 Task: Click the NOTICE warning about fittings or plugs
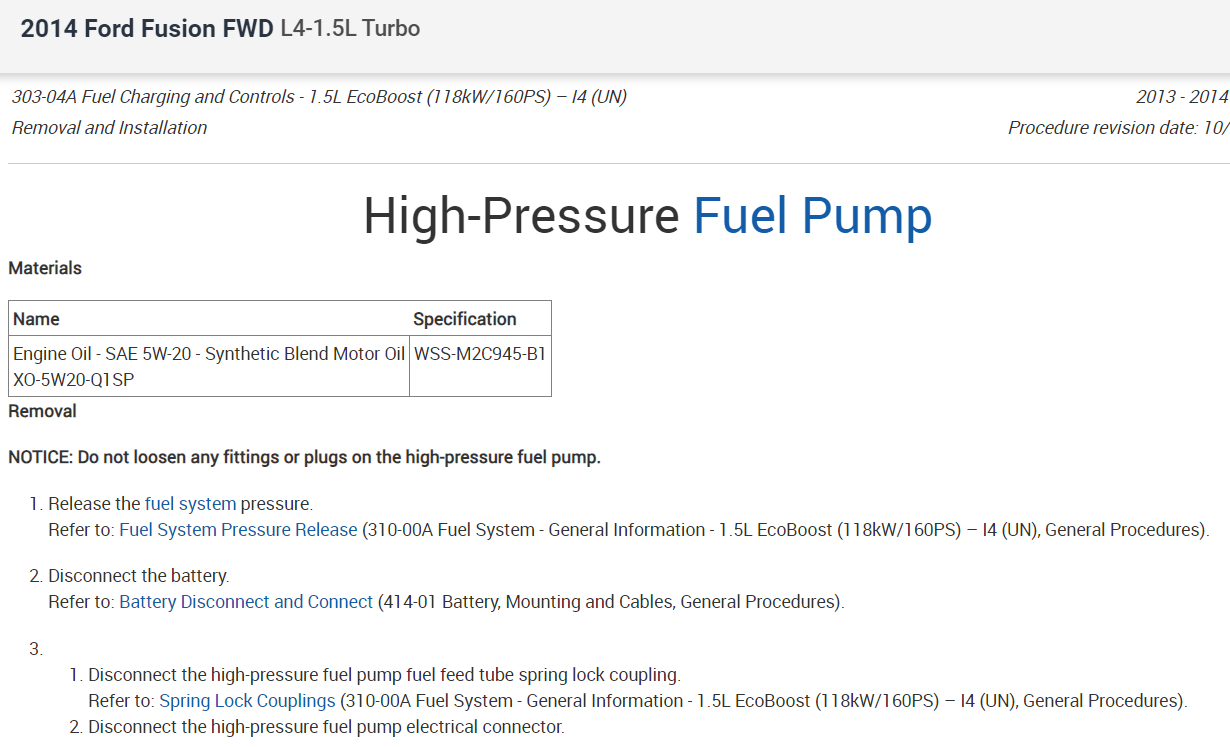pyautogui.click(x=304, y=458)
